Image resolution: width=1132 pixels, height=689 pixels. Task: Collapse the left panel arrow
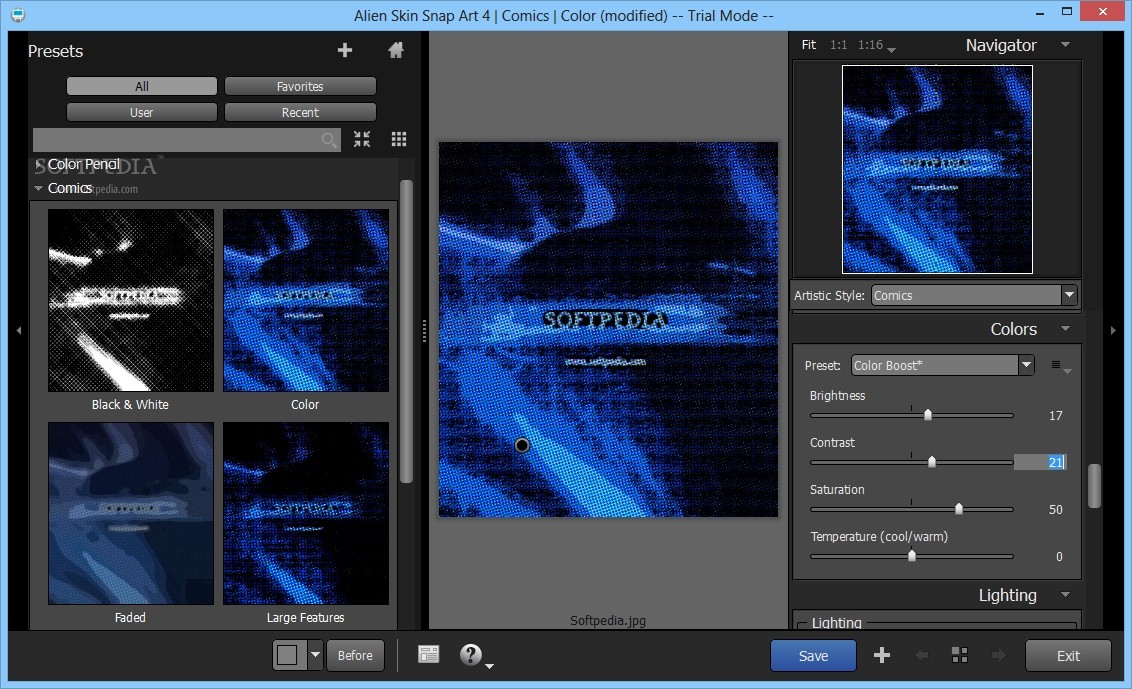[x=19, y=331]
